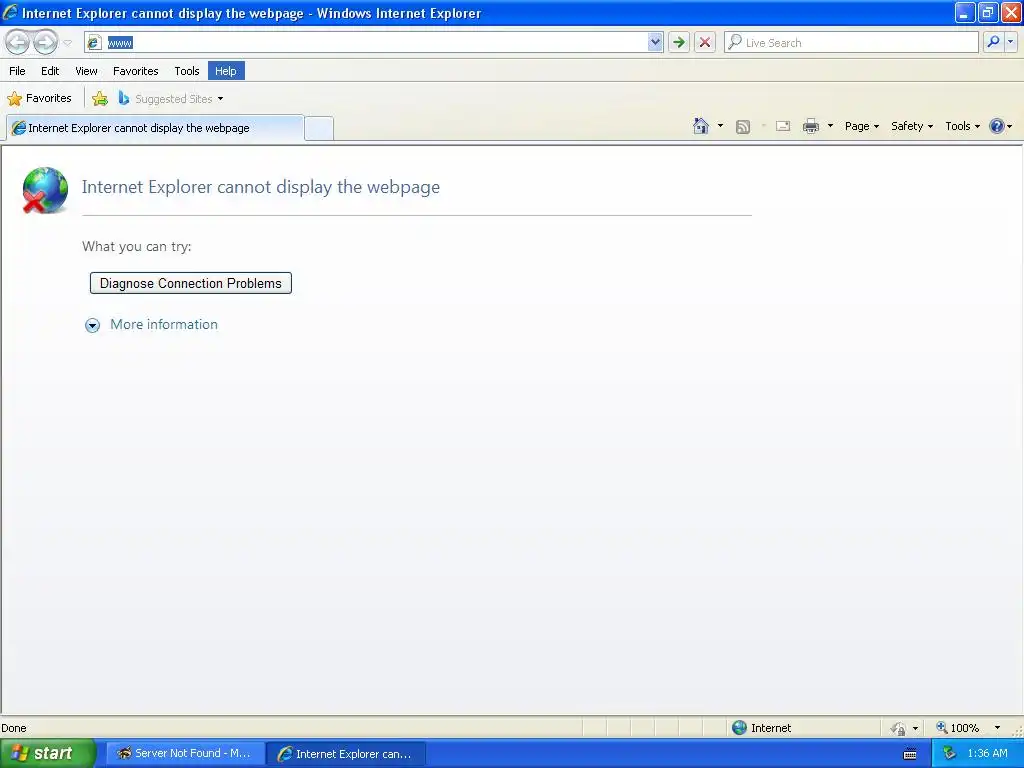The height and width of the screenshot is (768, 1024).
Task: Open Suggested Sites dropdown
Action: 171,99
